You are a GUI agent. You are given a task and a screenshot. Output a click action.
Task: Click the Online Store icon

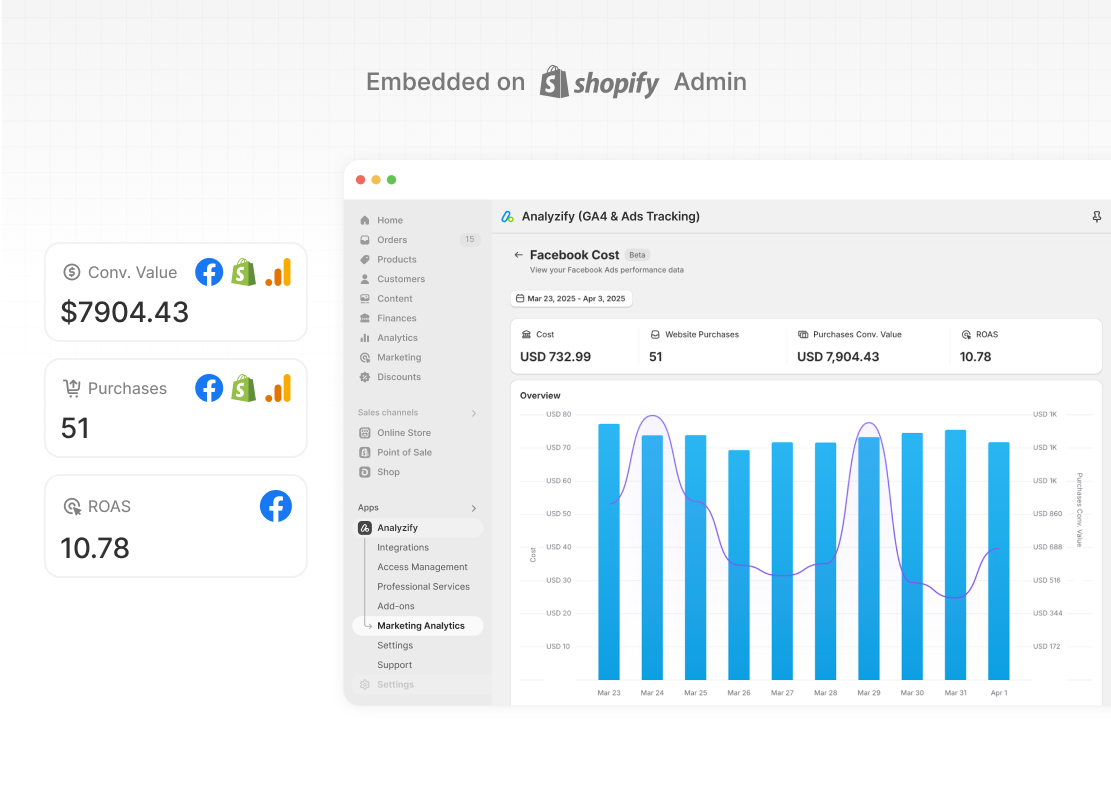[365, 433]
